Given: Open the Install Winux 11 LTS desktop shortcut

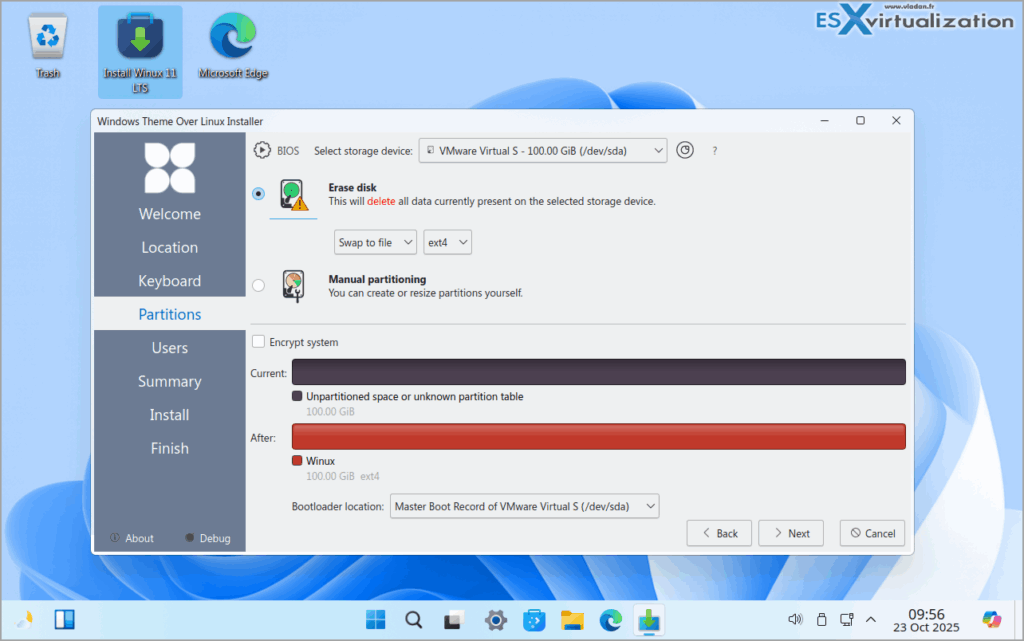Looking at the screenshot, I should pos(140,45).
